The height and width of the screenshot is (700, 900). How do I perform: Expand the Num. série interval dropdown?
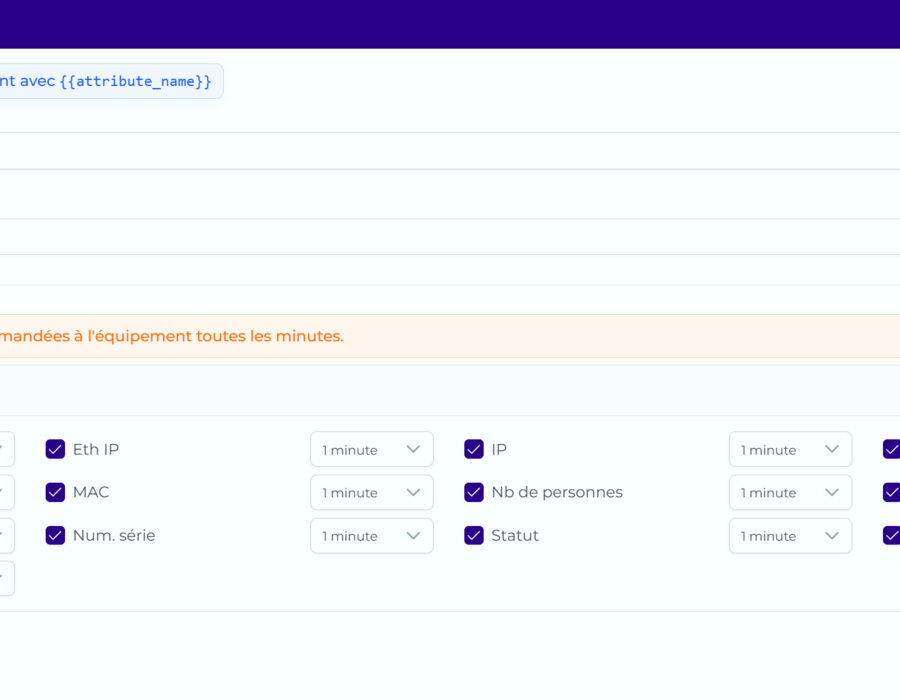371,535
